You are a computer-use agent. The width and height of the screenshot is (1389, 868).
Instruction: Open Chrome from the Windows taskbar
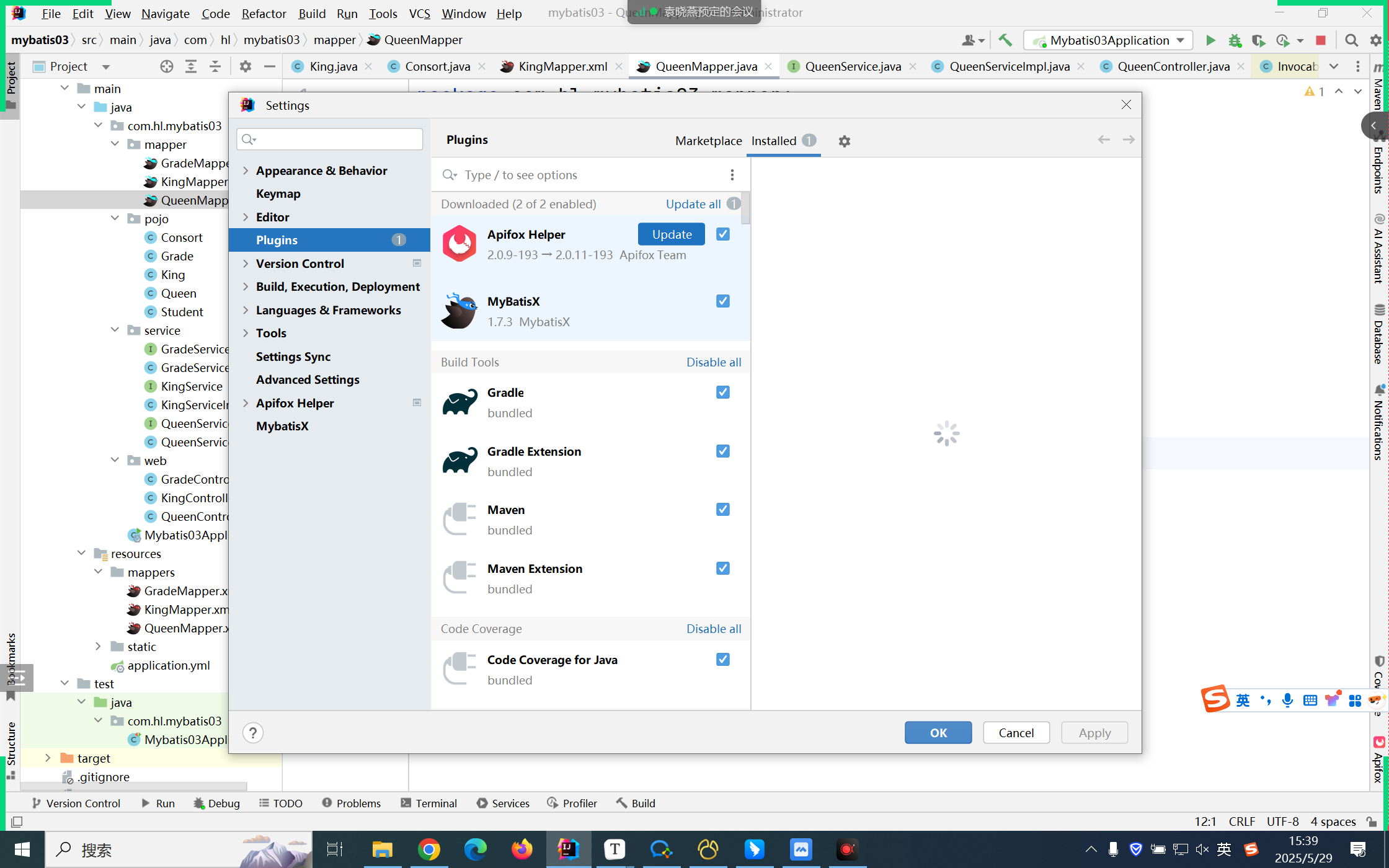pyautogui.click(x=428, y=849)
